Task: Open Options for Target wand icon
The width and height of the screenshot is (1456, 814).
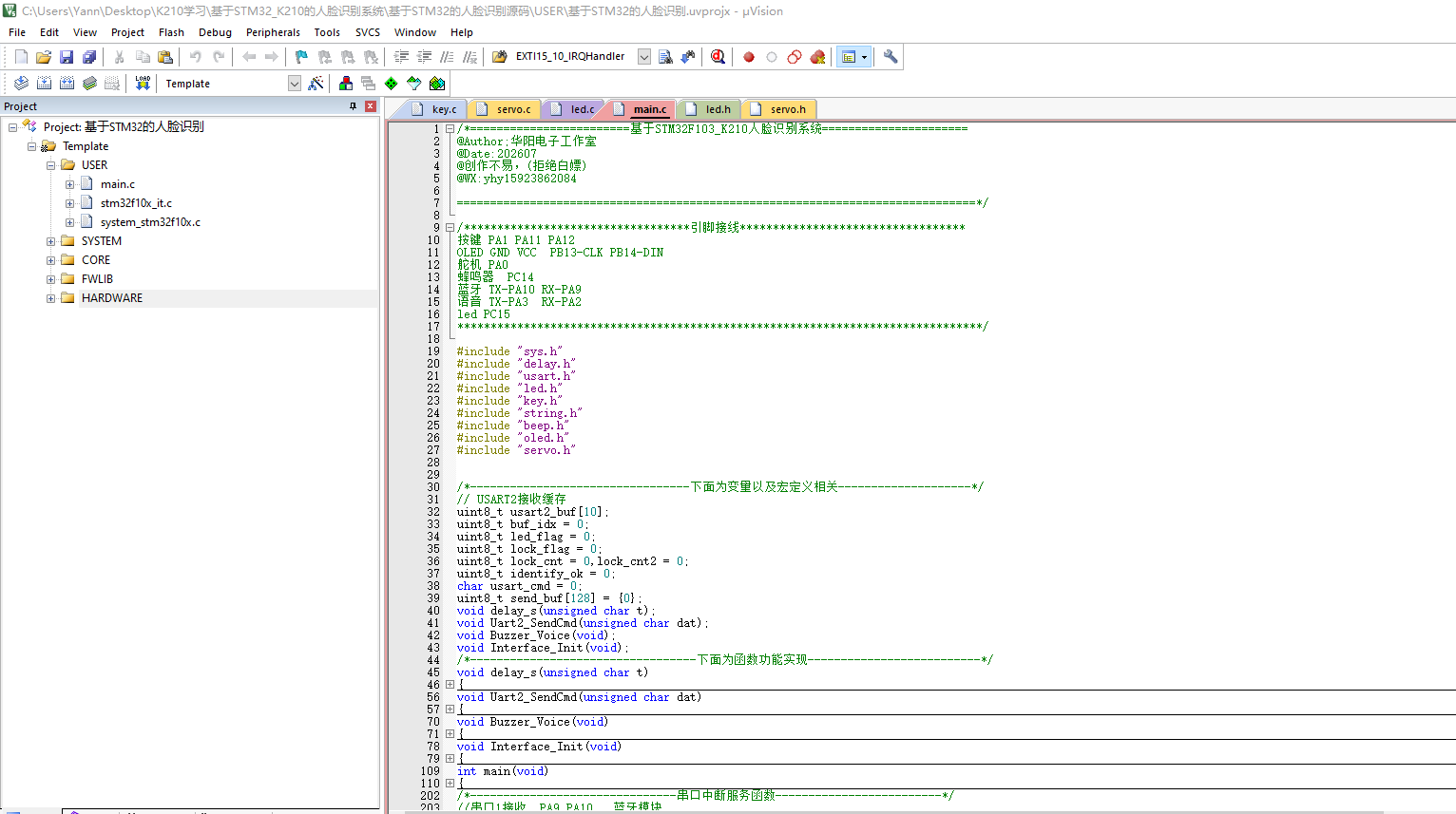Action: 316,84
